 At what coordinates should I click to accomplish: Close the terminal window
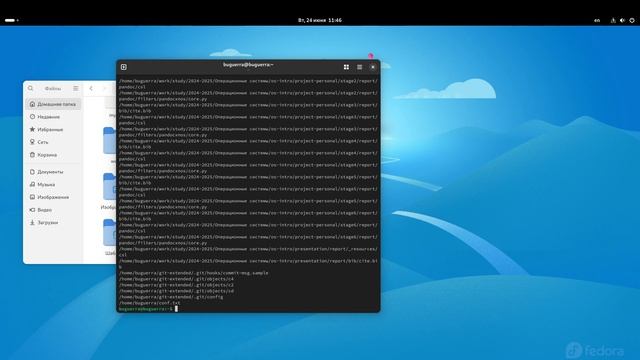373,67
